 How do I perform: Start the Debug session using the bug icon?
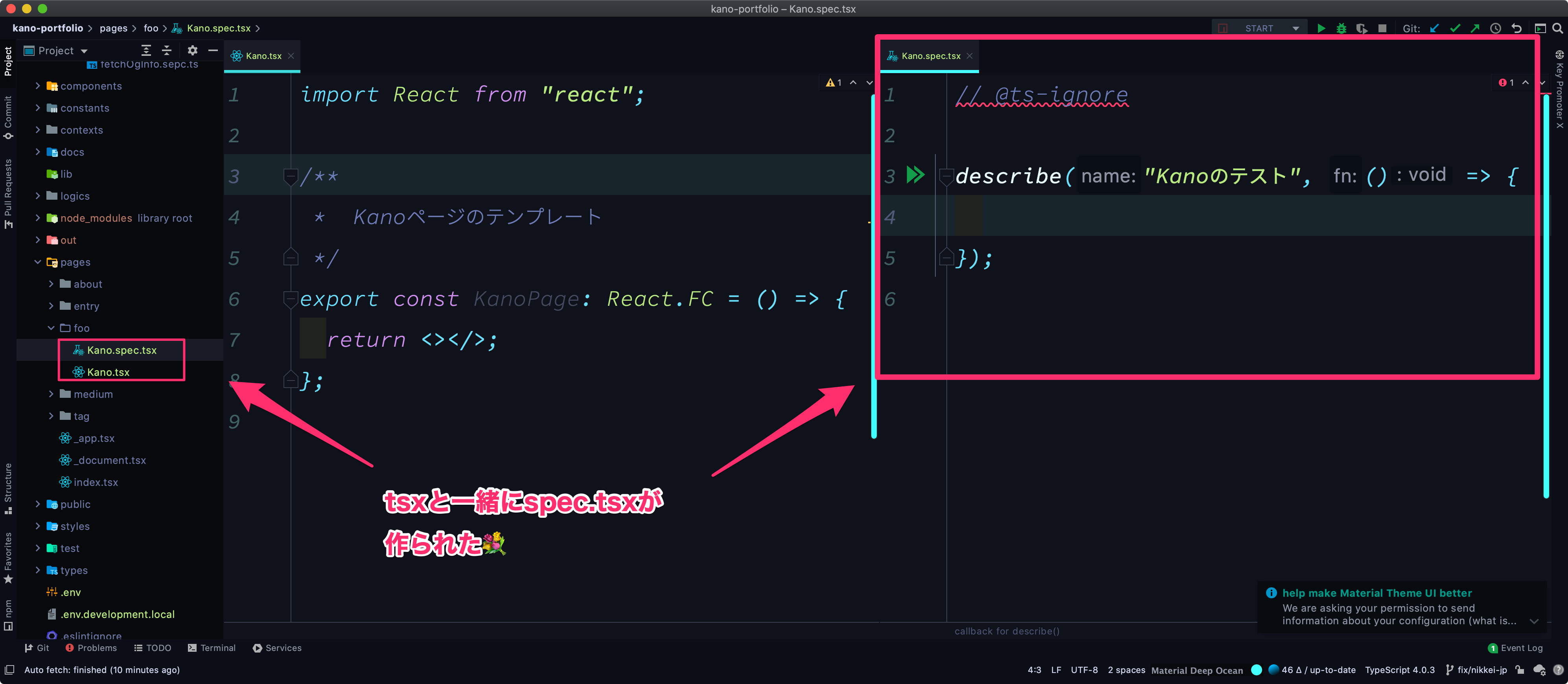click(x=1342, y=28)
